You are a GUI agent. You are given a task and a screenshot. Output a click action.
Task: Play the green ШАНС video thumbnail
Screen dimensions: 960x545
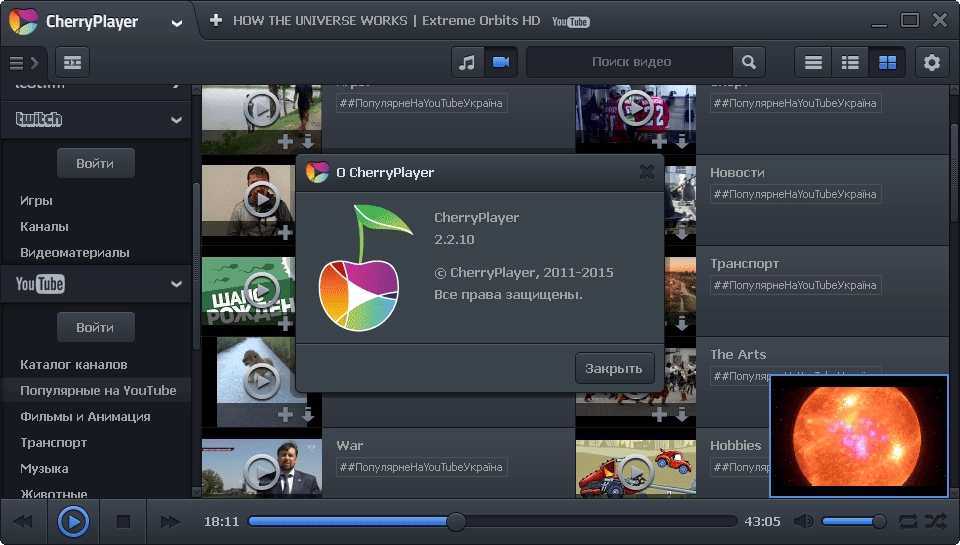pyautogui.click(x=262, y=290)
